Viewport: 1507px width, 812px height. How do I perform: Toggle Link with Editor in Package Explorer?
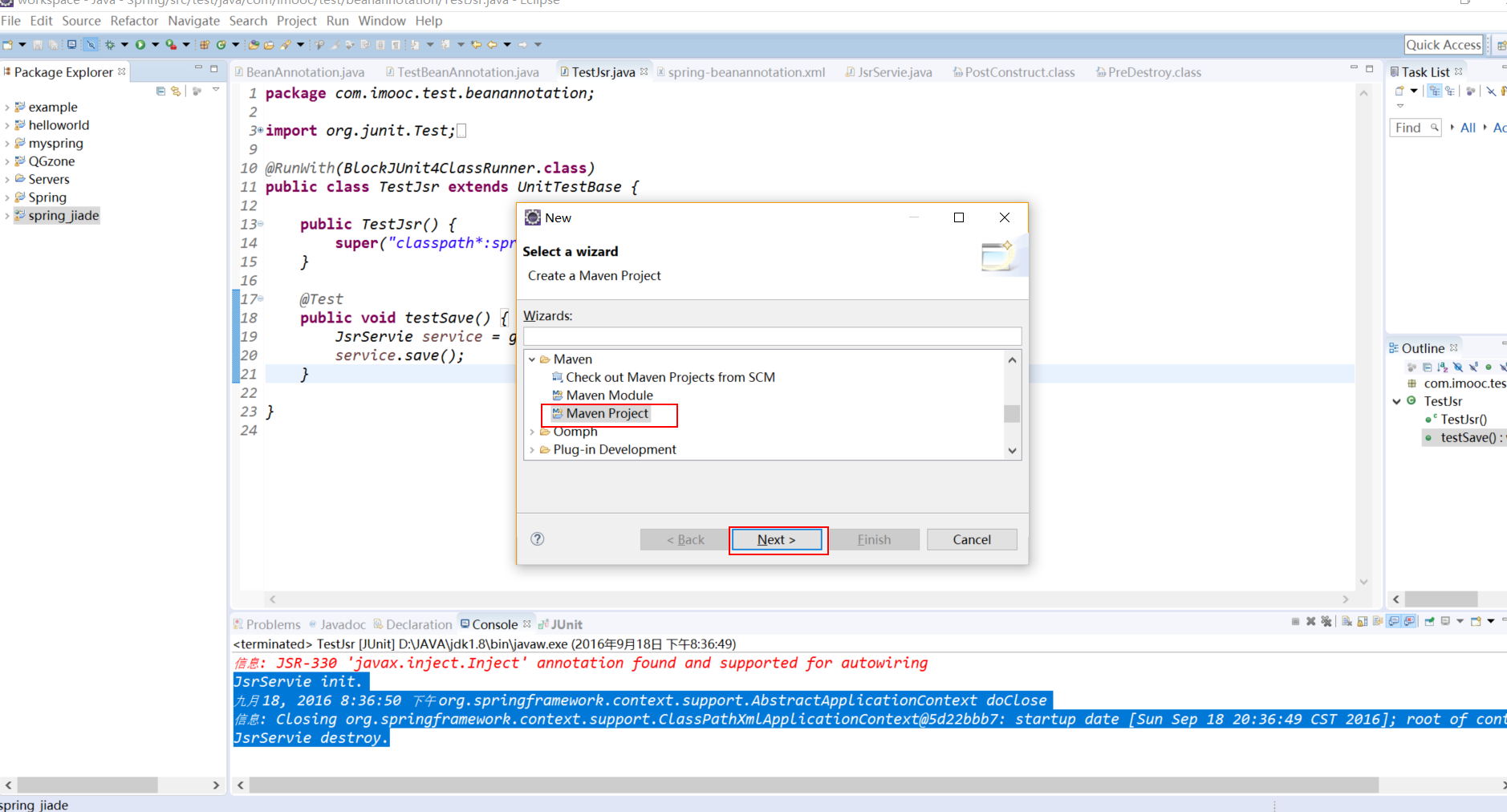point(176,91)
